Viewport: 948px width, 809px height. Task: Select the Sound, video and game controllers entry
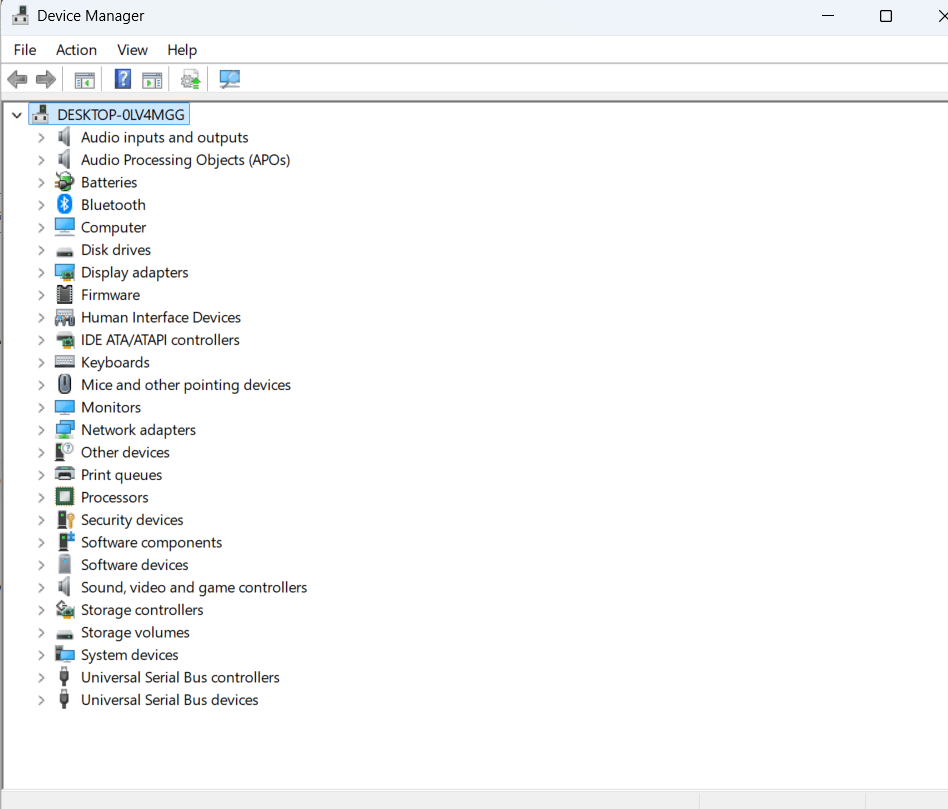point(193,587)
